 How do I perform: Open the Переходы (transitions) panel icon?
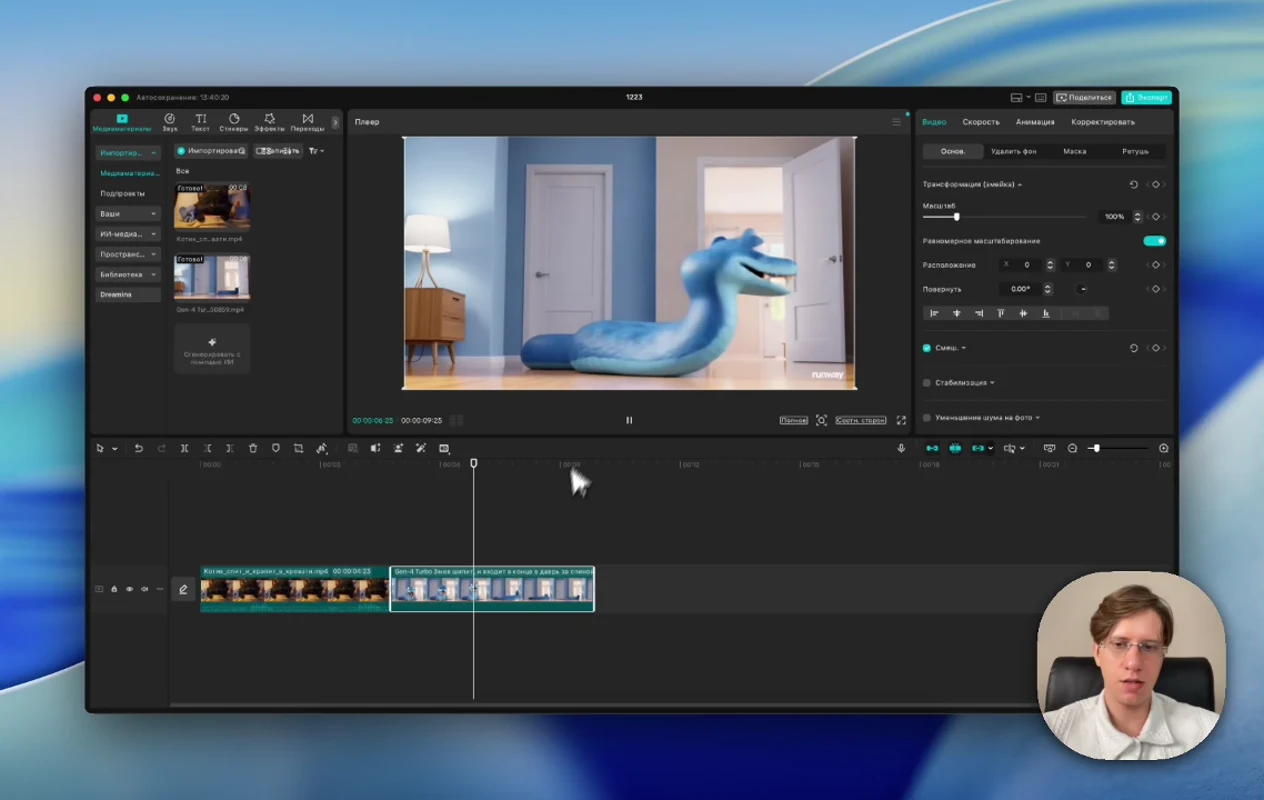(307, 122)
